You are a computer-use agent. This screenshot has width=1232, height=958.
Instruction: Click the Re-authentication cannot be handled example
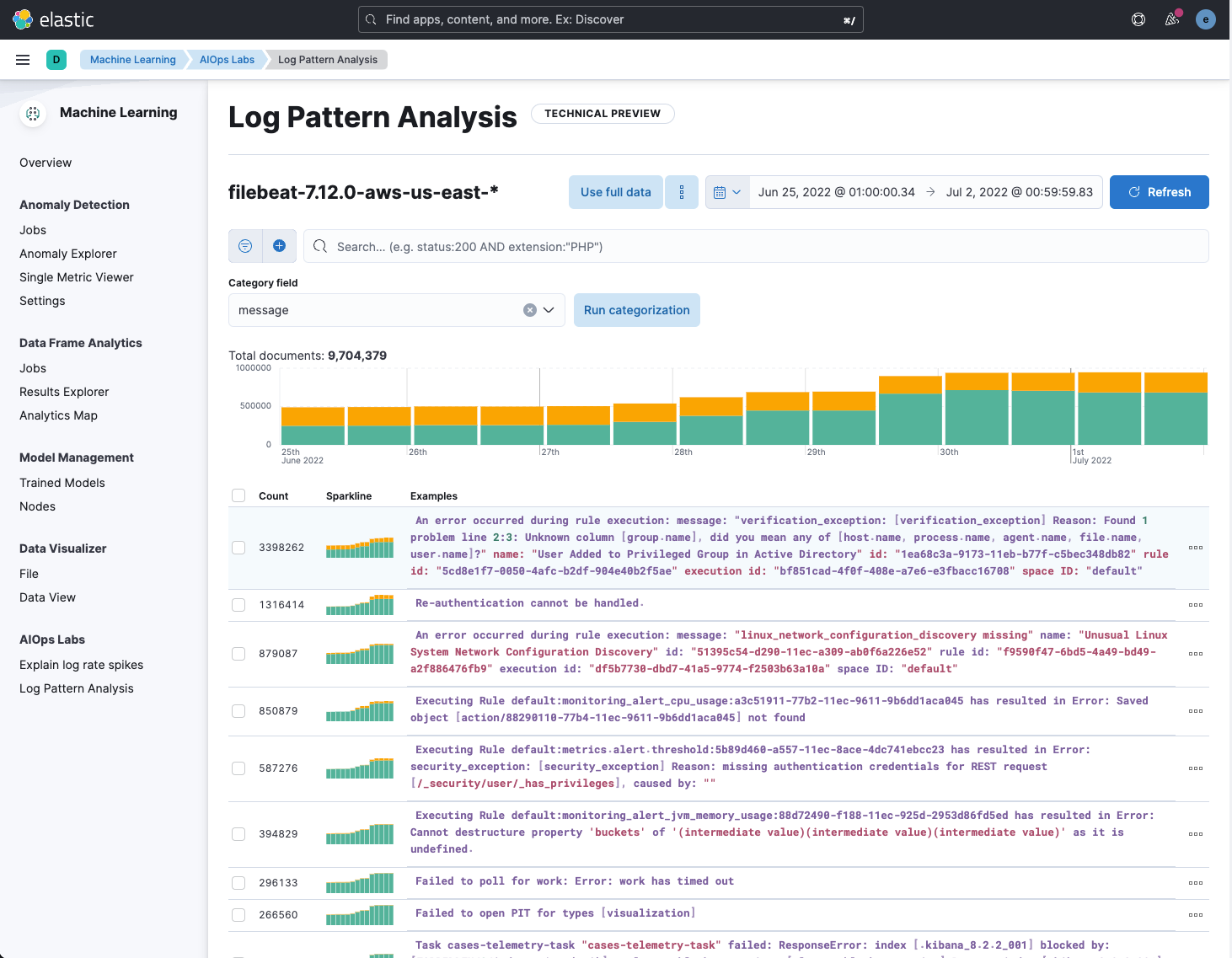[529, 603]
